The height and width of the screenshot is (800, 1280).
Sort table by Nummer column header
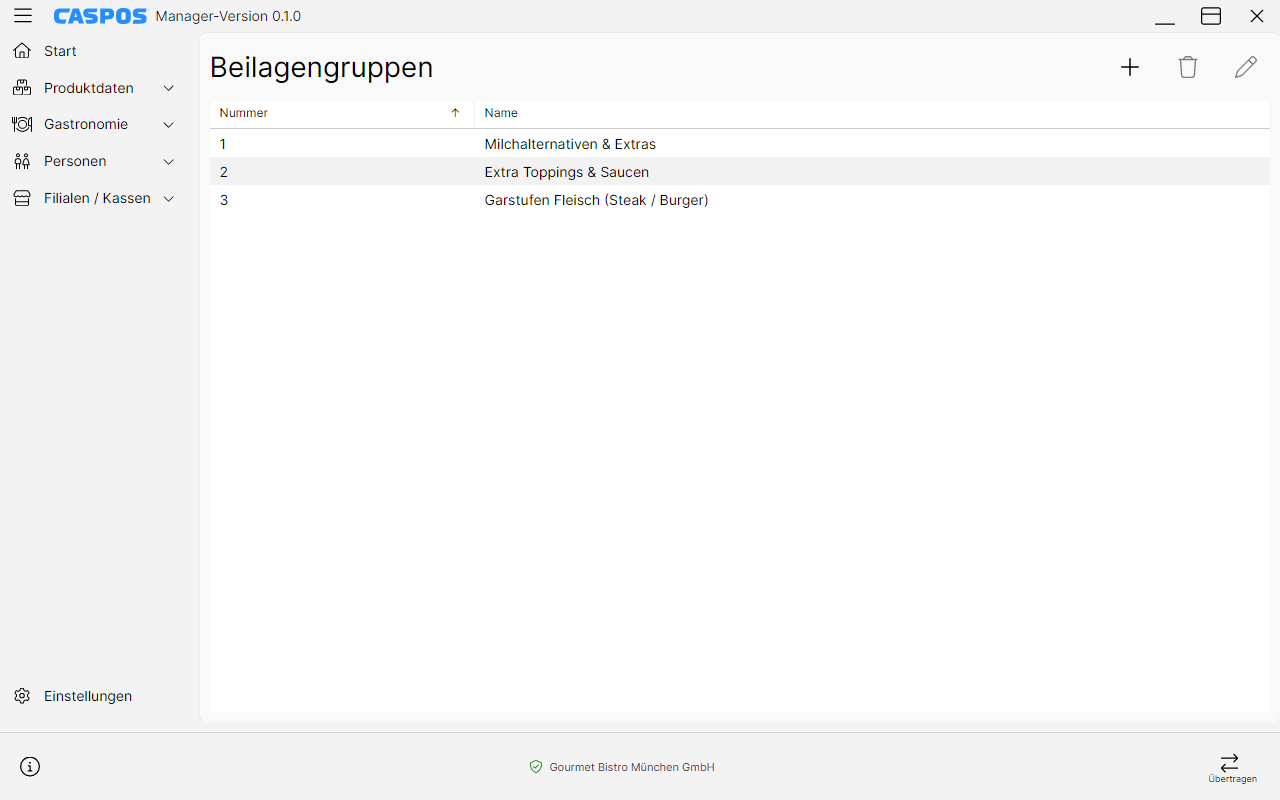pyautogui.click(x=342, y=113)
